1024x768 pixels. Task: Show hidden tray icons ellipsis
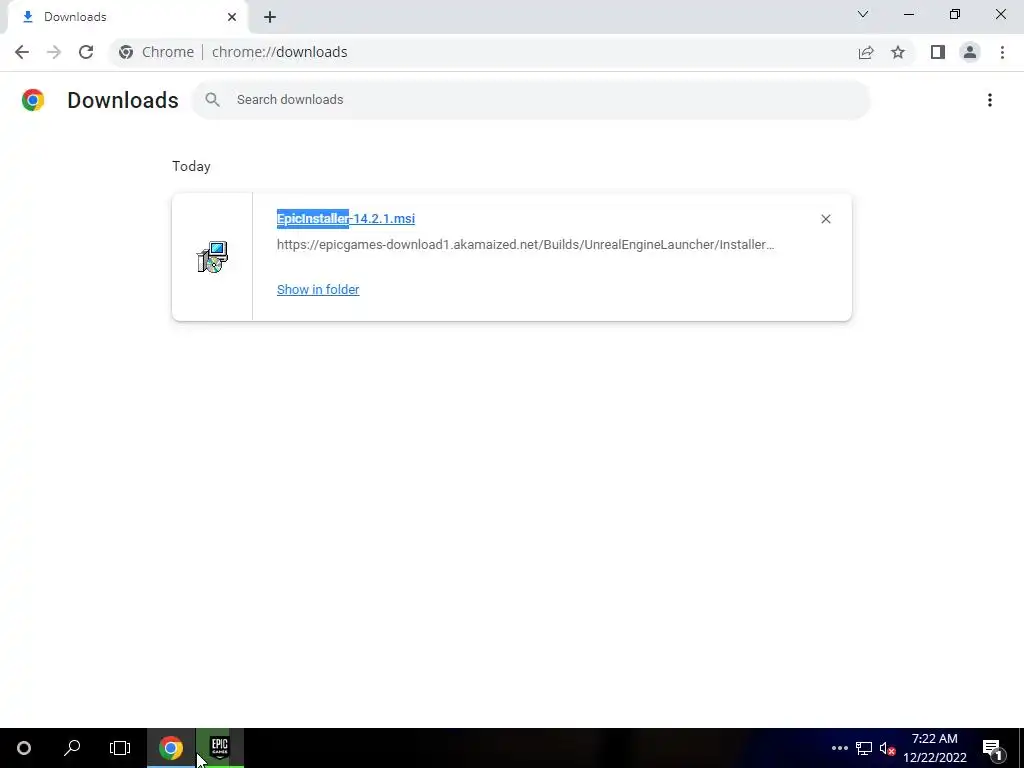point(839,748)
